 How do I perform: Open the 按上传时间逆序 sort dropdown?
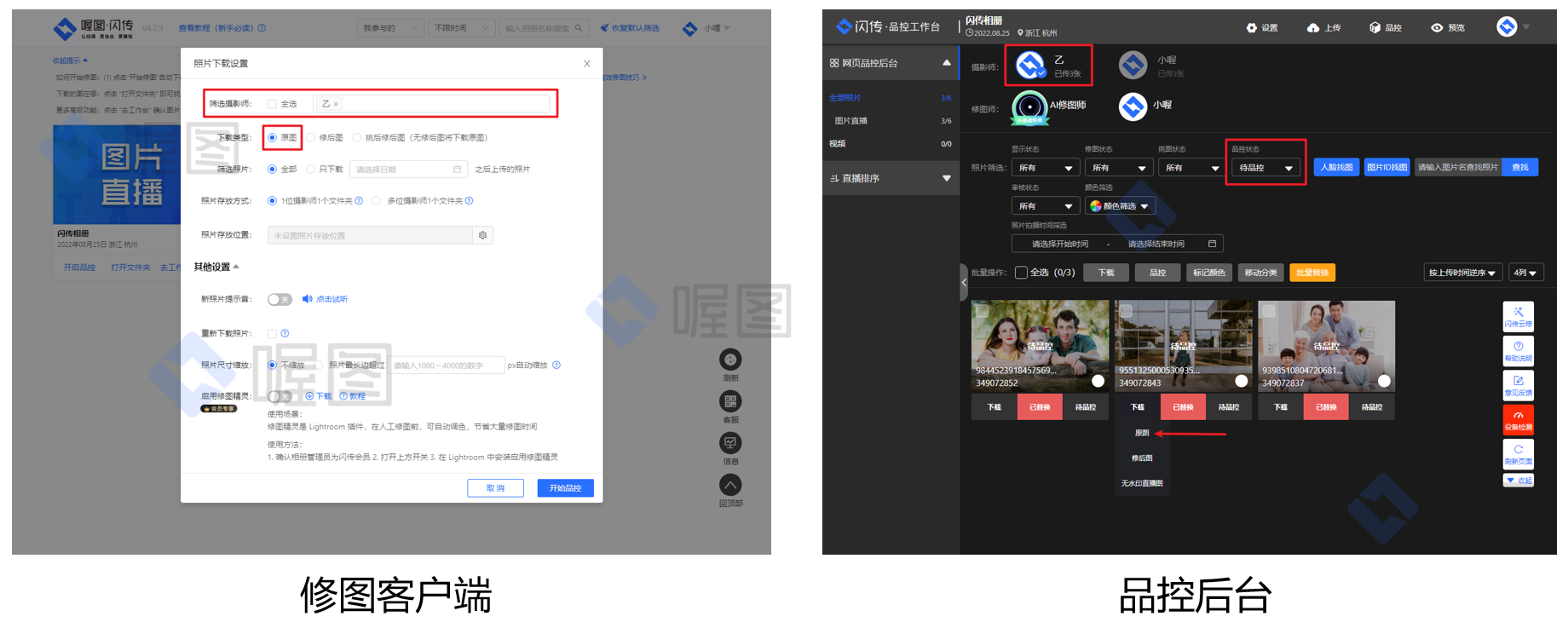pyautogui.click(x=1462, y=273)
